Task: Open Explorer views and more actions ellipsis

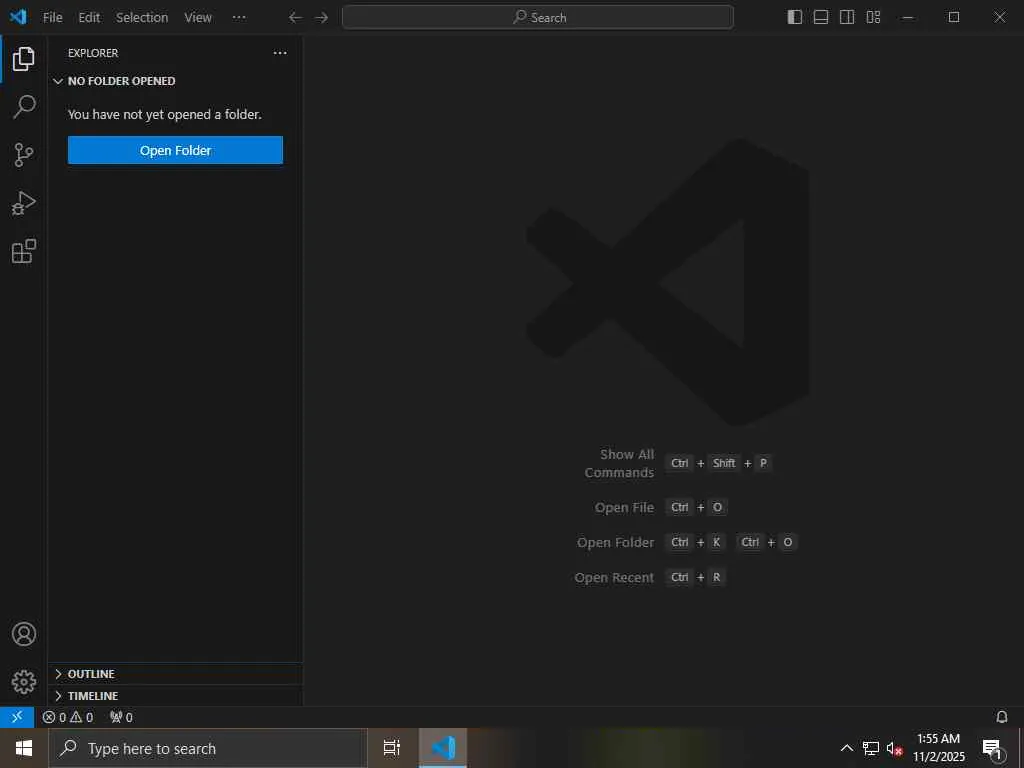Action: pyautogui.click(x=280, y=53)
